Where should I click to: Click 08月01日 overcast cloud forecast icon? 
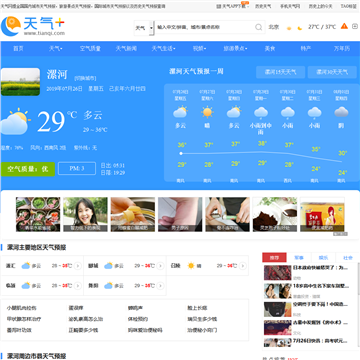coord(341,112)
